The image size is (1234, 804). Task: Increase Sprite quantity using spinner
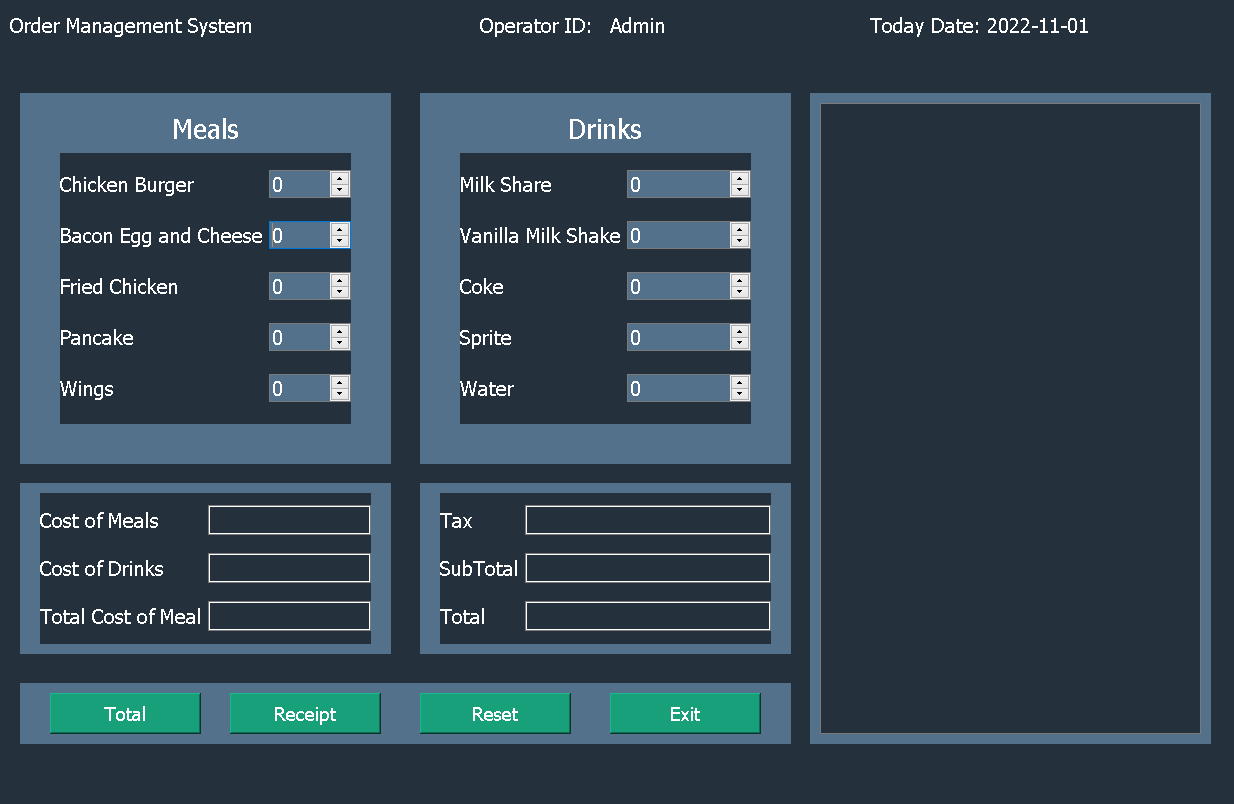[x=739, y=332]
